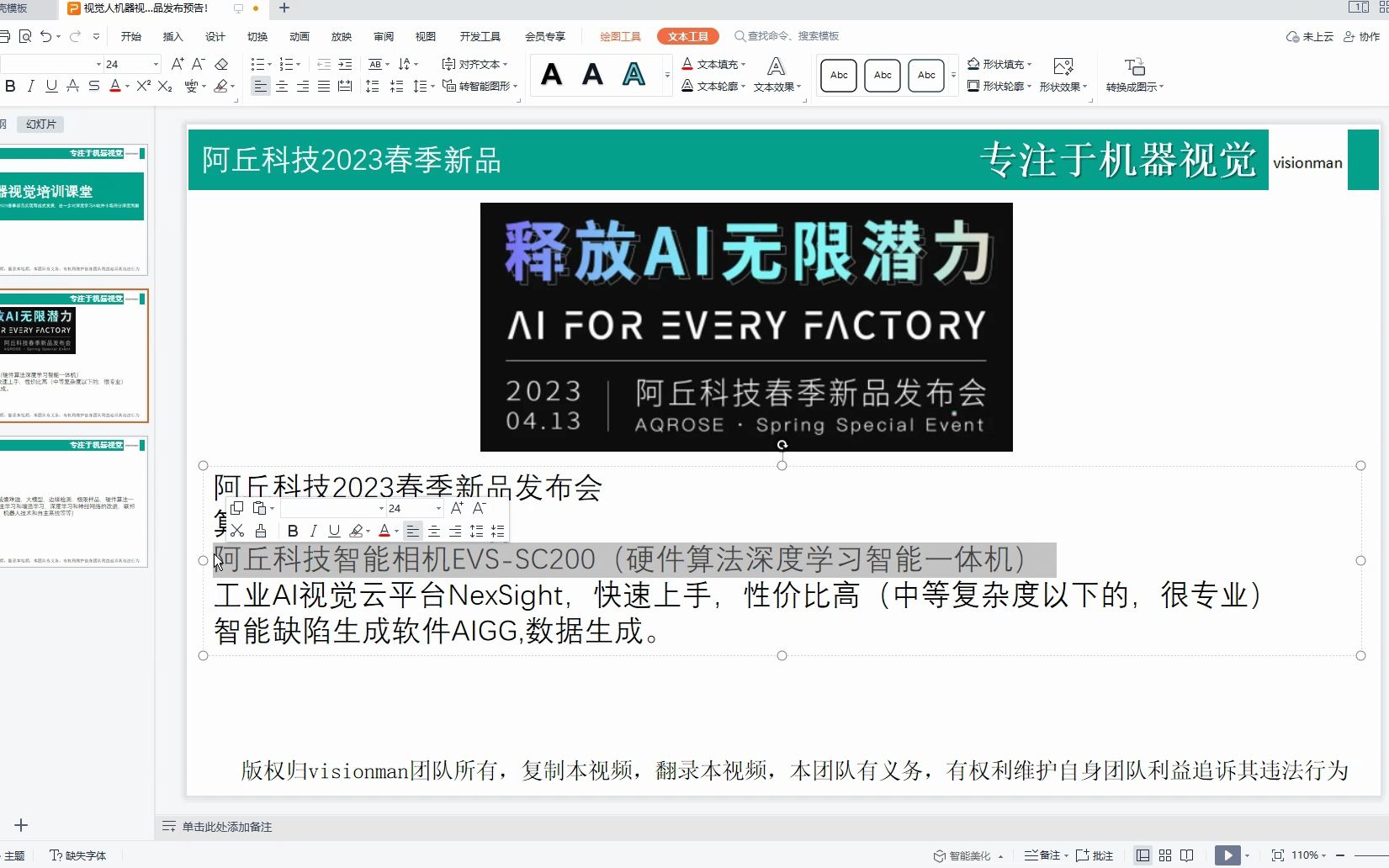Click 协作 collaborate button

click(1362, 36)
